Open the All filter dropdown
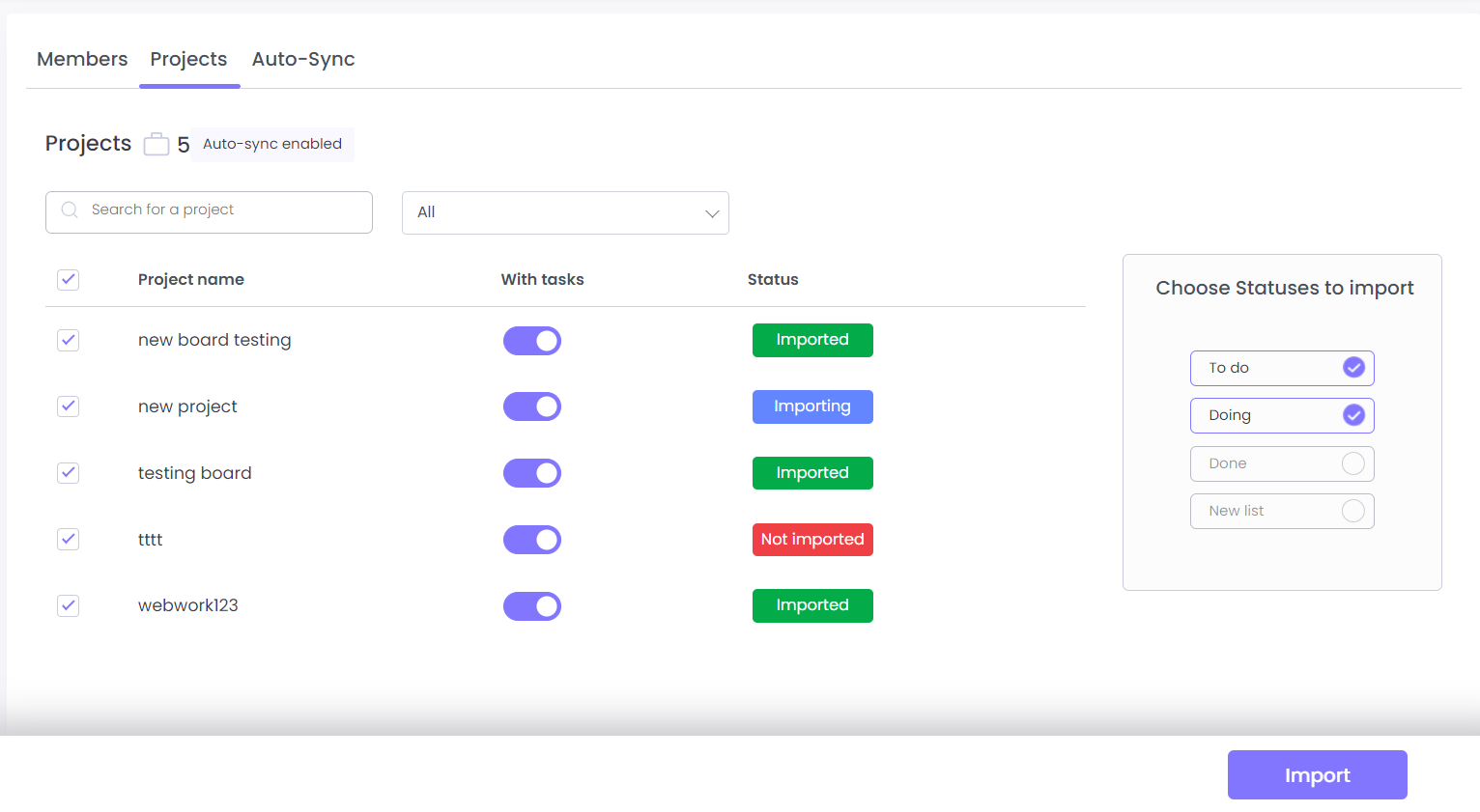1480x812 pixels. (565, 212)
